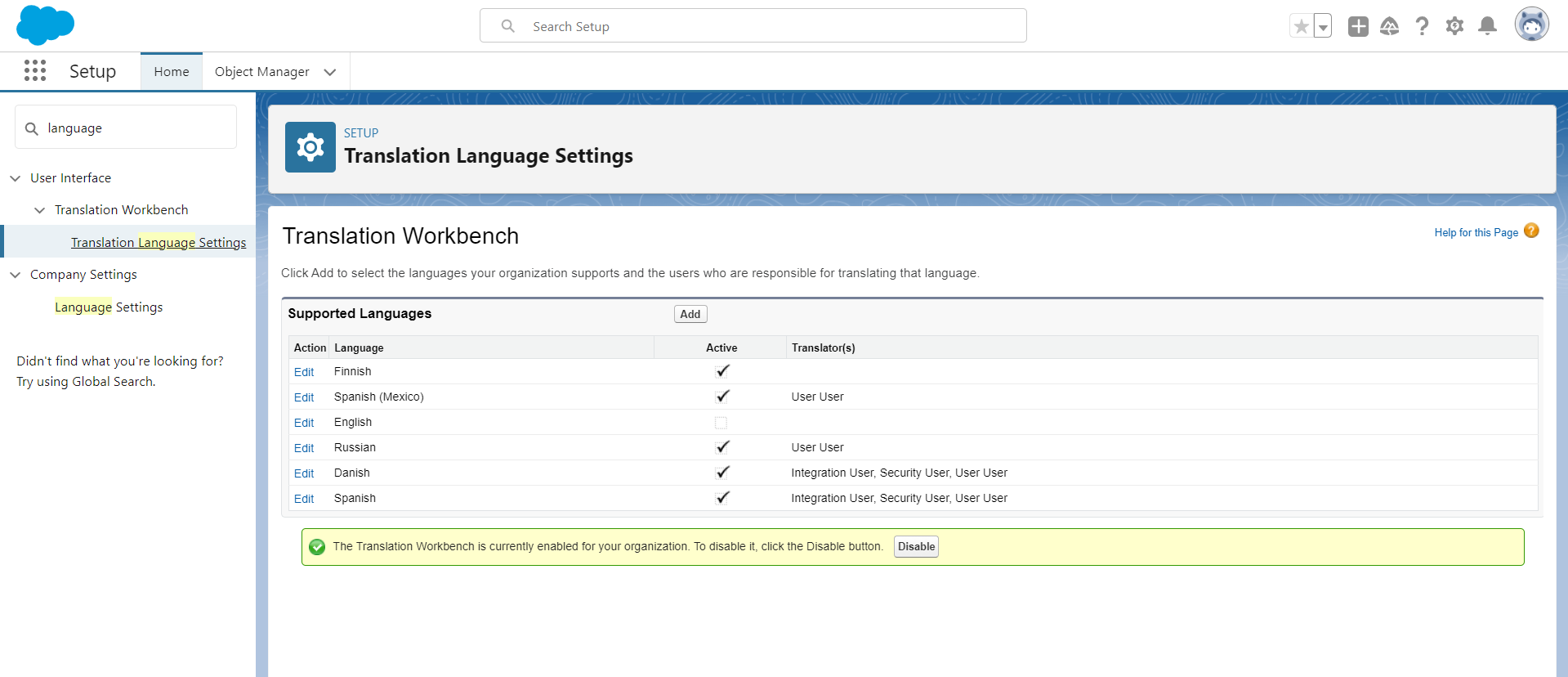
Task: Click the Favorites star icon
Action: click(1301, 26)
